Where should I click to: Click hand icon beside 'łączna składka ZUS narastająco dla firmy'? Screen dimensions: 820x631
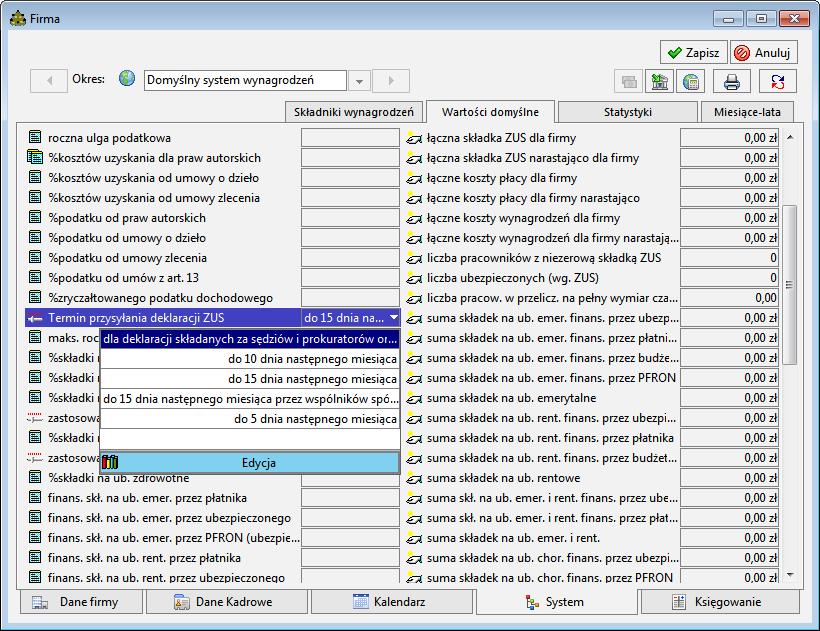(x=414, y=158)
